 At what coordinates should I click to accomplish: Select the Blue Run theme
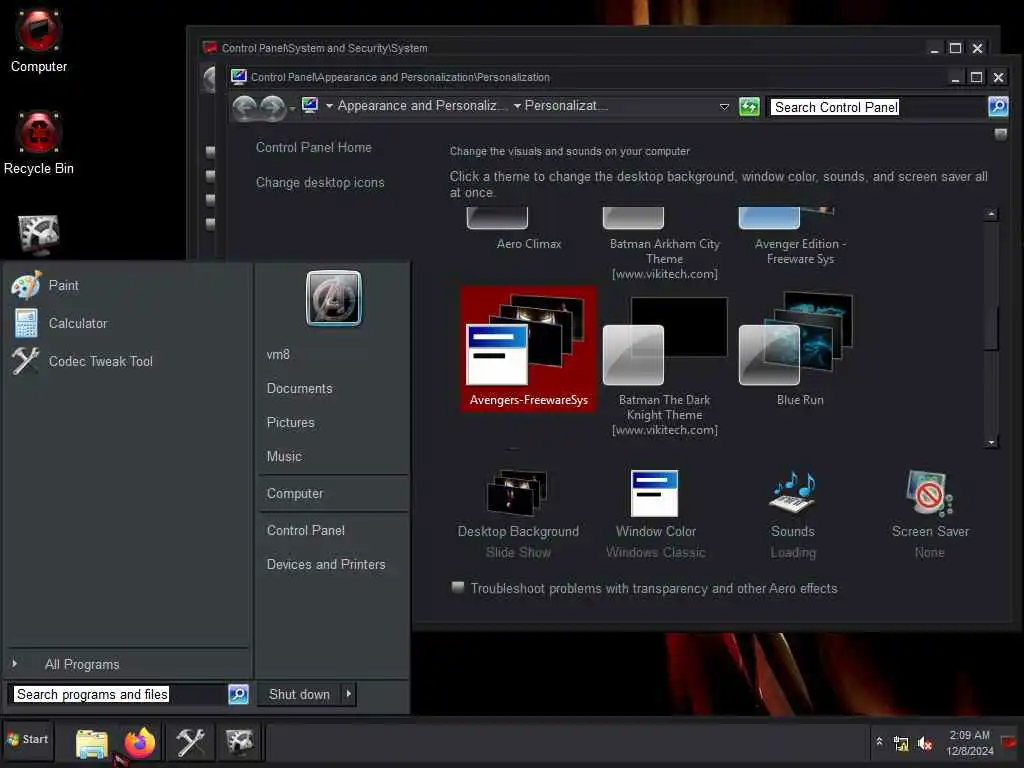point(799,349)
